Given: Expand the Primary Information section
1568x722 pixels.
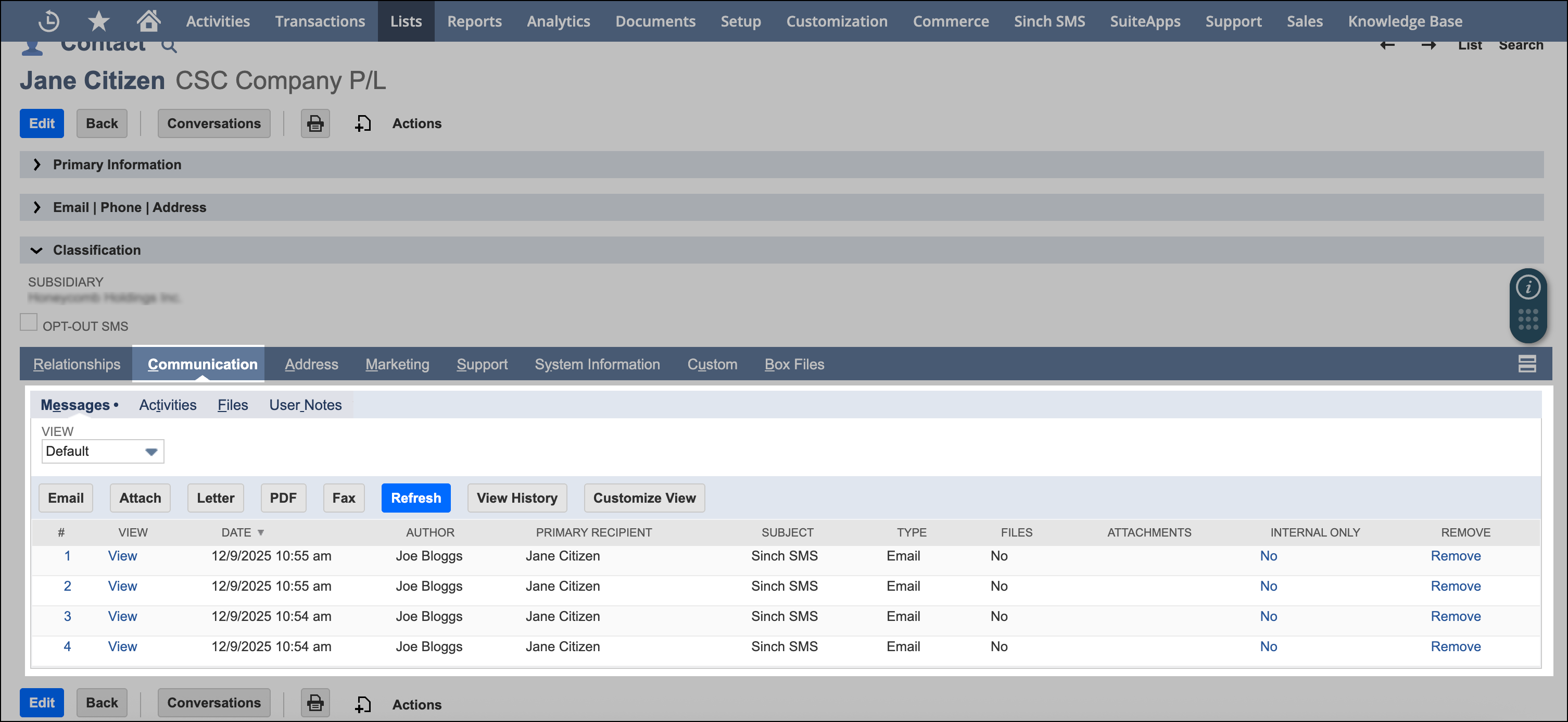Looking at the screenshot, I should (x=781, y=165).
